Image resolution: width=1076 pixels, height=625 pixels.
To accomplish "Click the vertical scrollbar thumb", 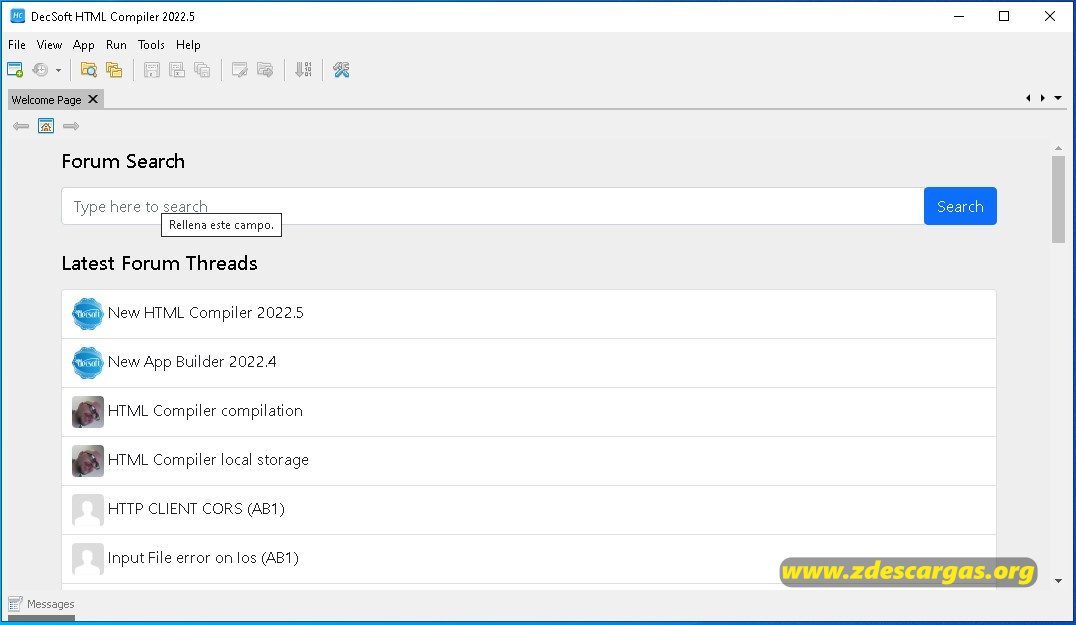I will point(1058,199).
